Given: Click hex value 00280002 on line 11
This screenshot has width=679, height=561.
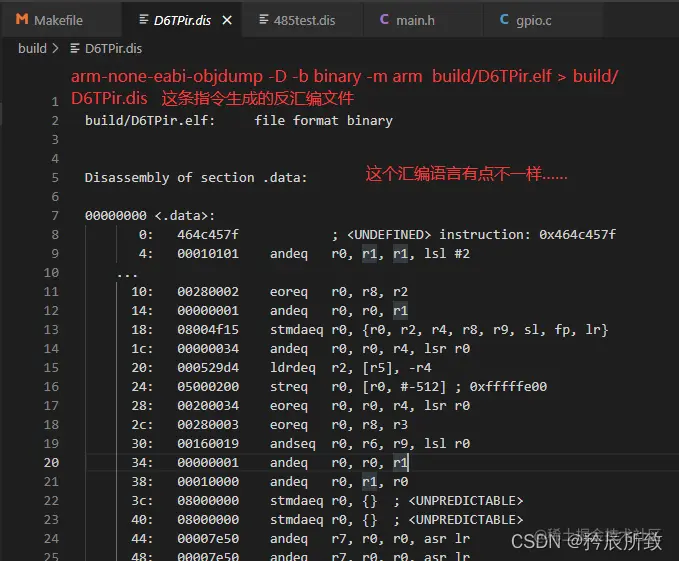Looking at the screenshot, I should click(208, 291).
